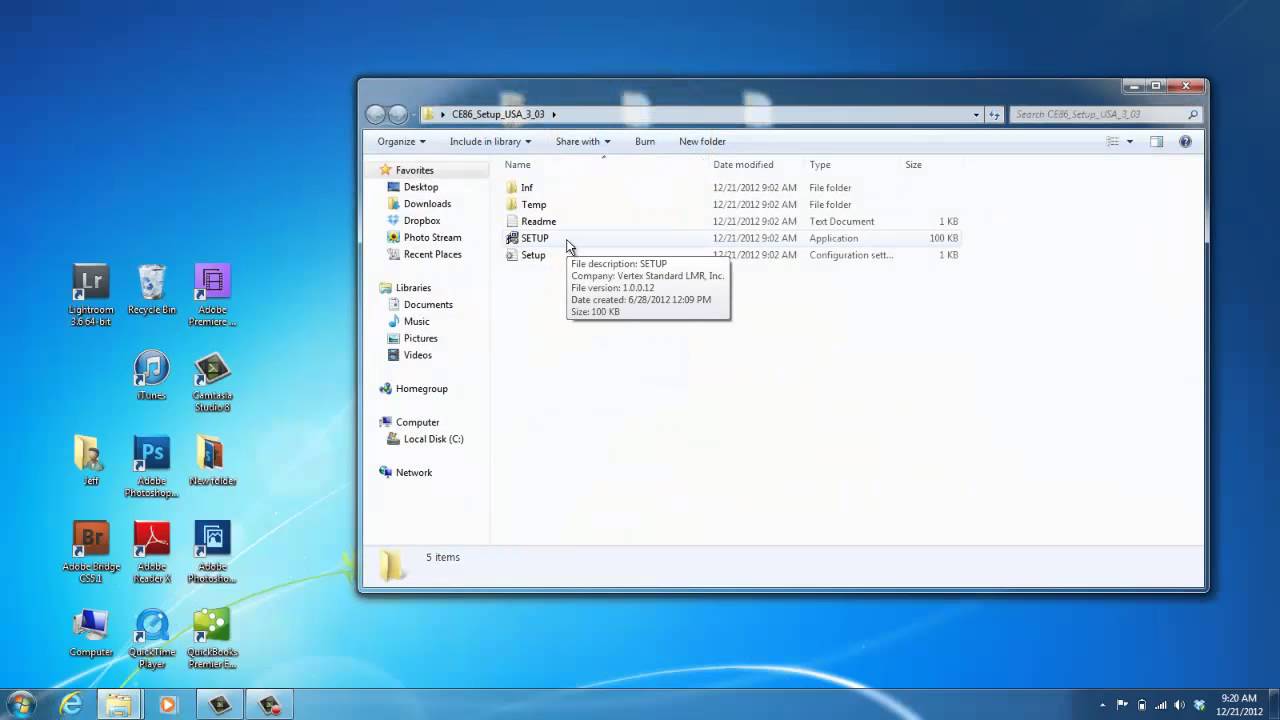The width and height of the screenshot is (1280, 720).
Task: Open the Lightroom 3.6 64-bit desktop icon
Action: click(x=91, y=295)
